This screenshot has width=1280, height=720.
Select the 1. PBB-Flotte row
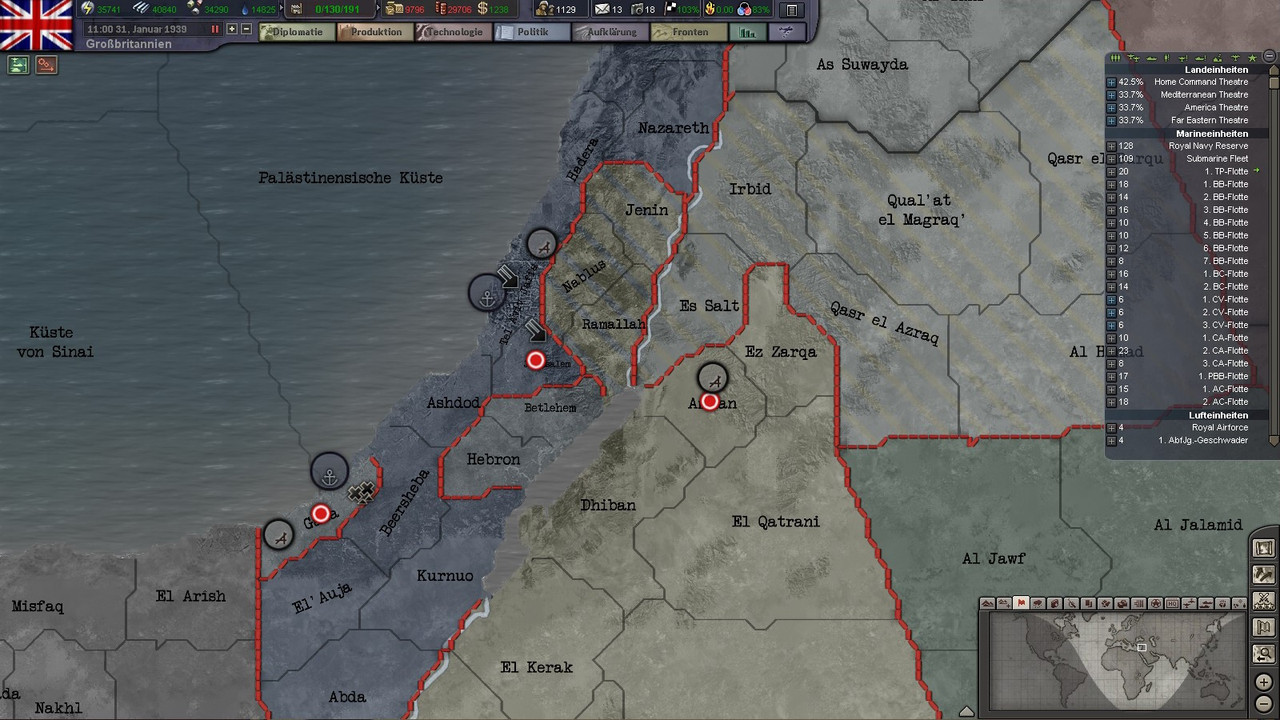tap(1185, 376)
